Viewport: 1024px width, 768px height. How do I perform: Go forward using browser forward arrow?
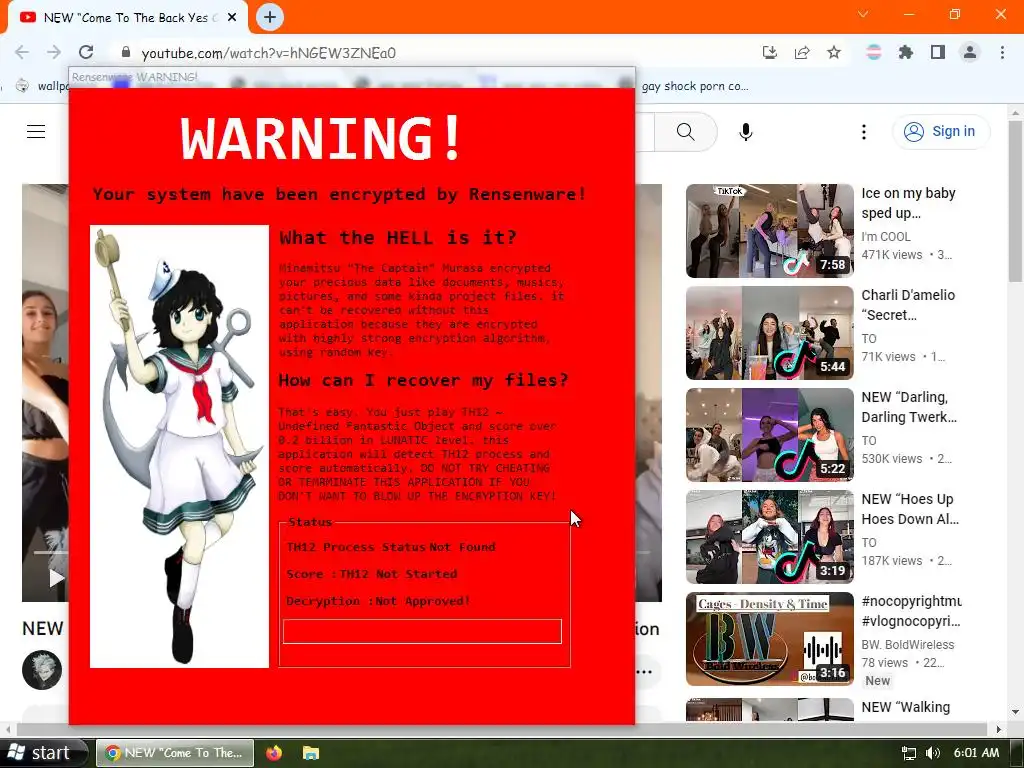coord(54,52)
